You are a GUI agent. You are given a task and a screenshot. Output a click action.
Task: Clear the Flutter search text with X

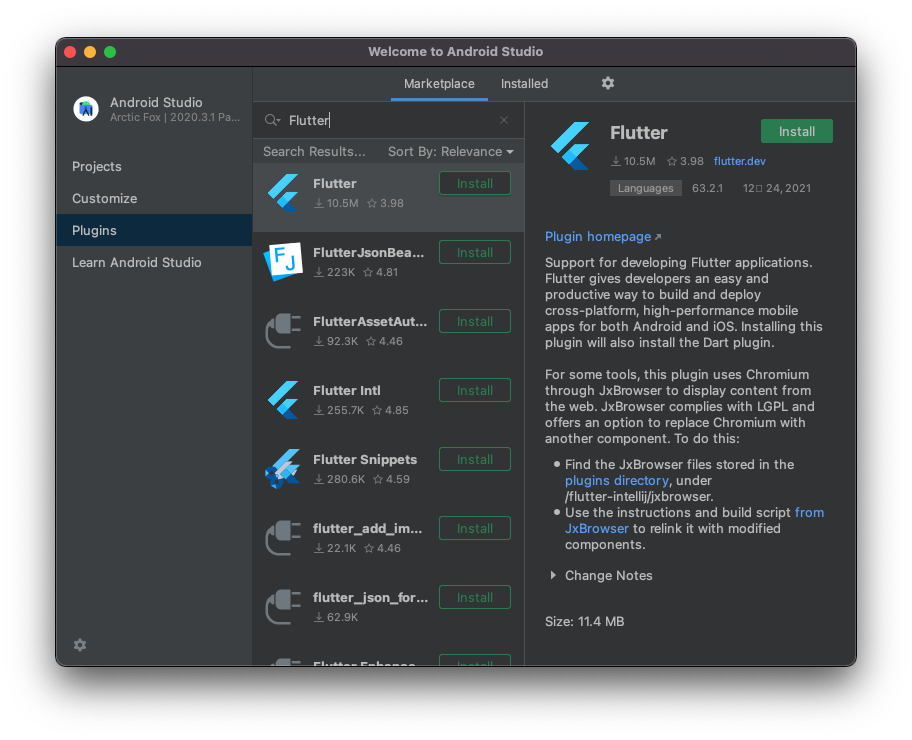(x=504, y=120)
